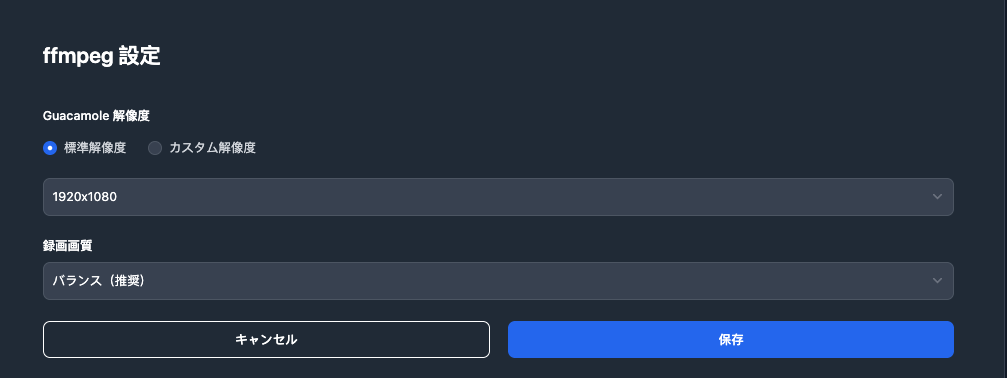Click the バランス（推奨） value text

(98, 280)
